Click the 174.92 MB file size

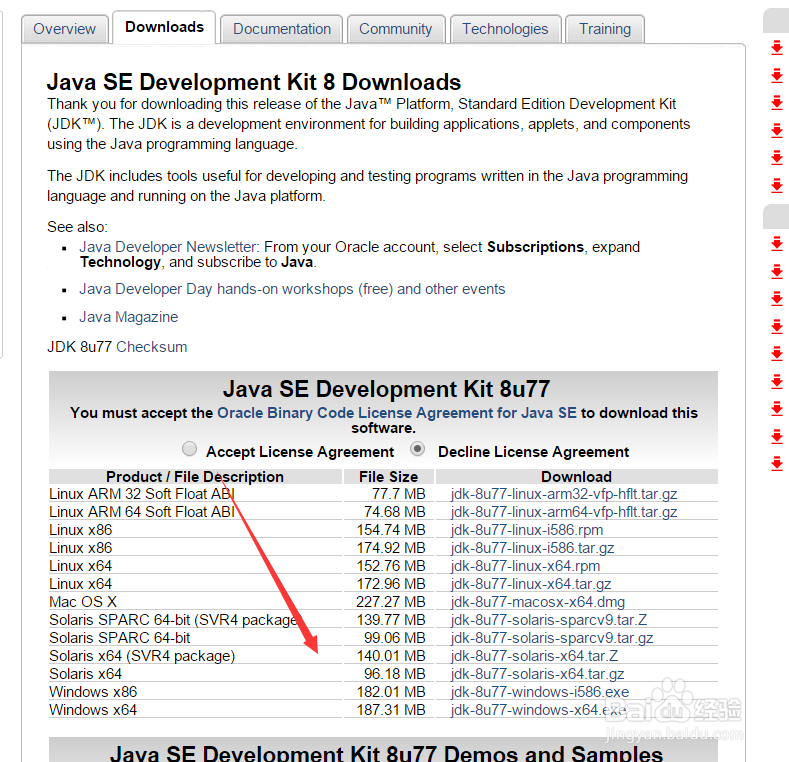click(x=391, y=548)
